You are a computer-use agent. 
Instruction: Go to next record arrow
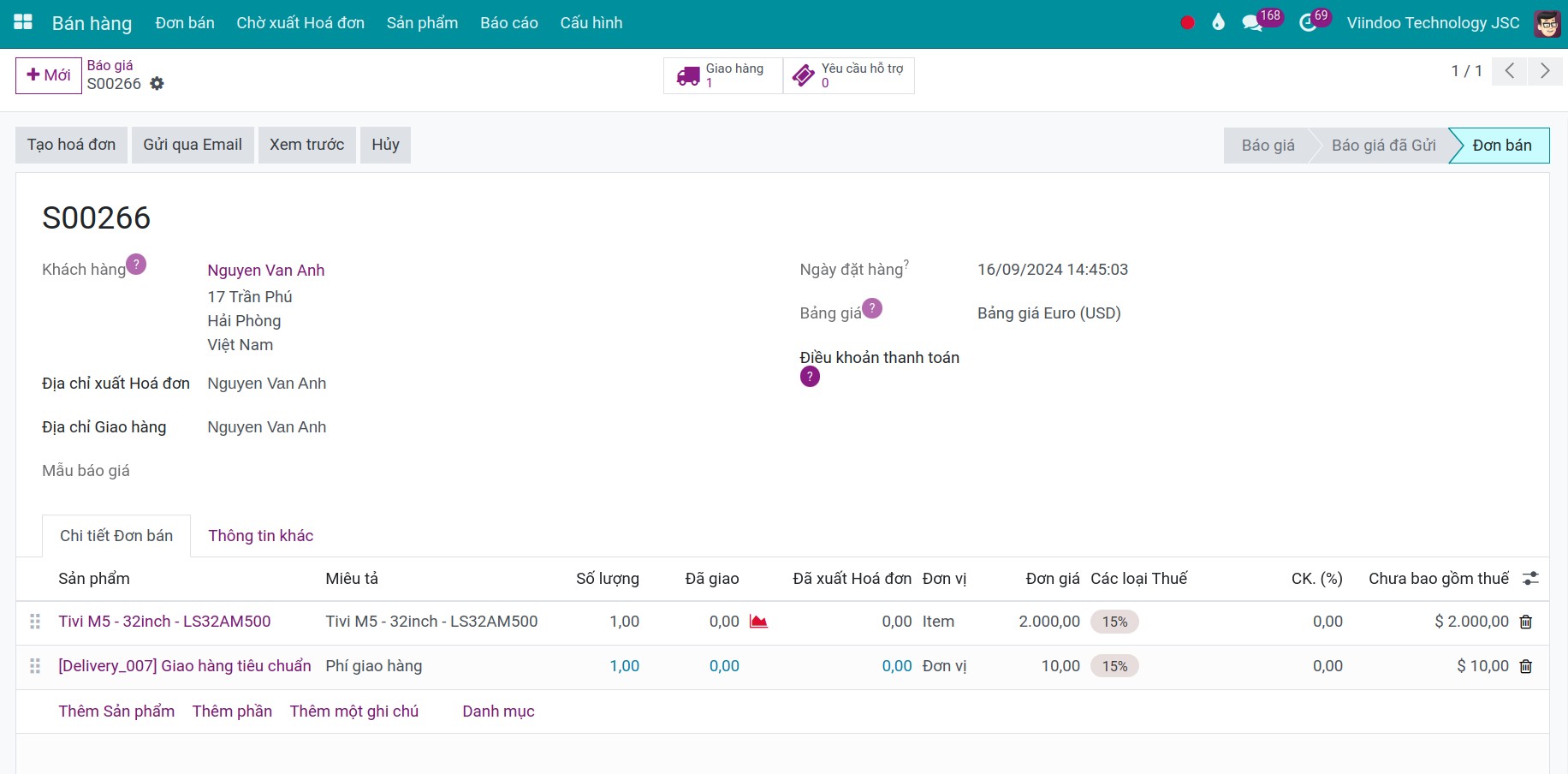[x=1545, y=71]
